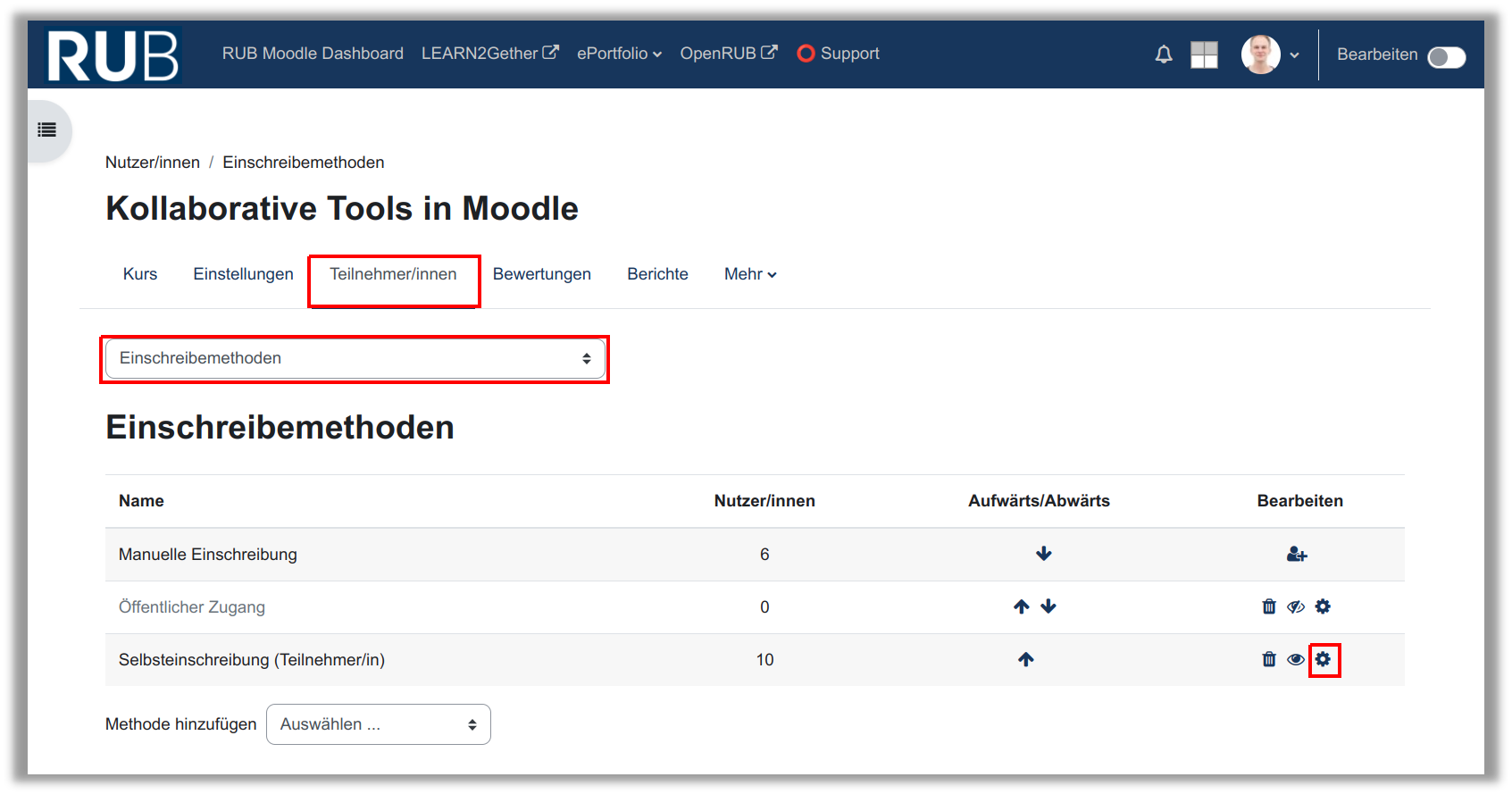Open settings gear for Selbsteinschreibung

point(1323,660)
